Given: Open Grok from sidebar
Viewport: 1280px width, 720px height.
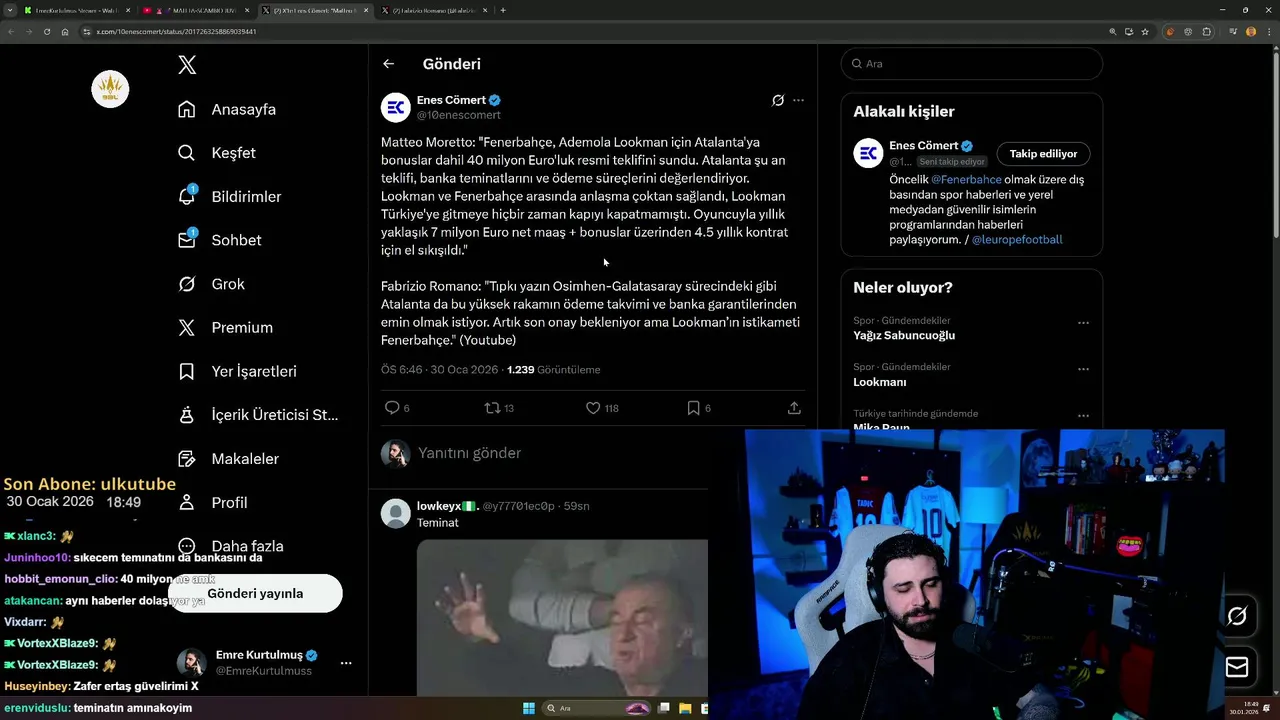Looking at the screenshot, I should 211,284.
